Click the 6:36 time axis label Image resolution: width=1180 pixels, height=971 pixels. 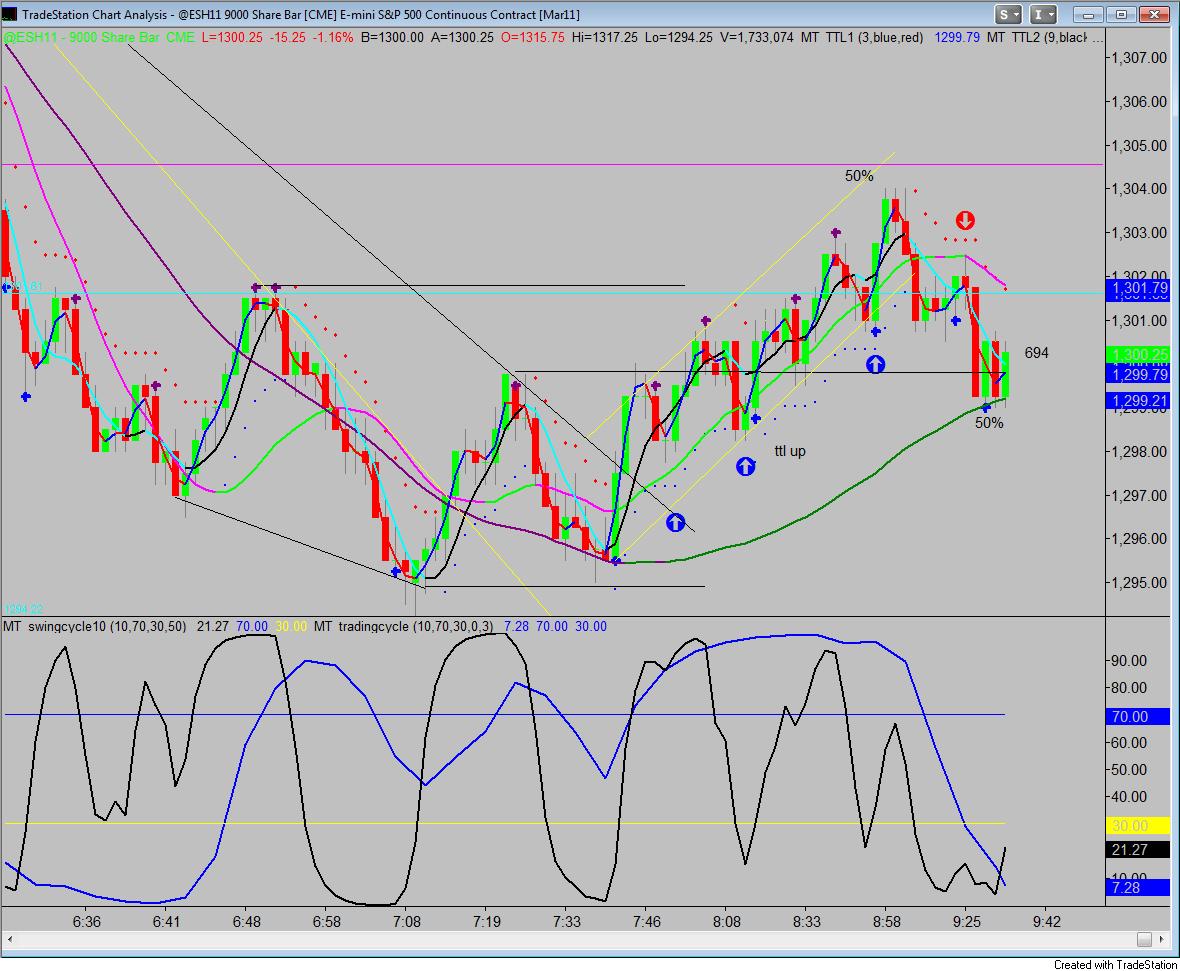pos(87,921)
